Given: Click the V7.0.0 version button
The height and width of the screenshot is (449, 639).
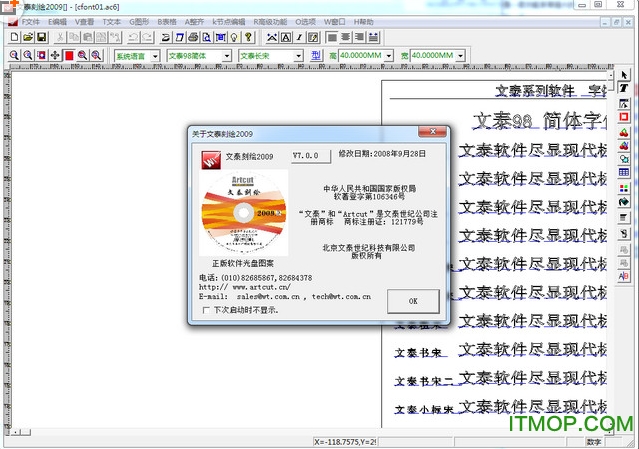Looking at the screenshot, I should (305, 156).
